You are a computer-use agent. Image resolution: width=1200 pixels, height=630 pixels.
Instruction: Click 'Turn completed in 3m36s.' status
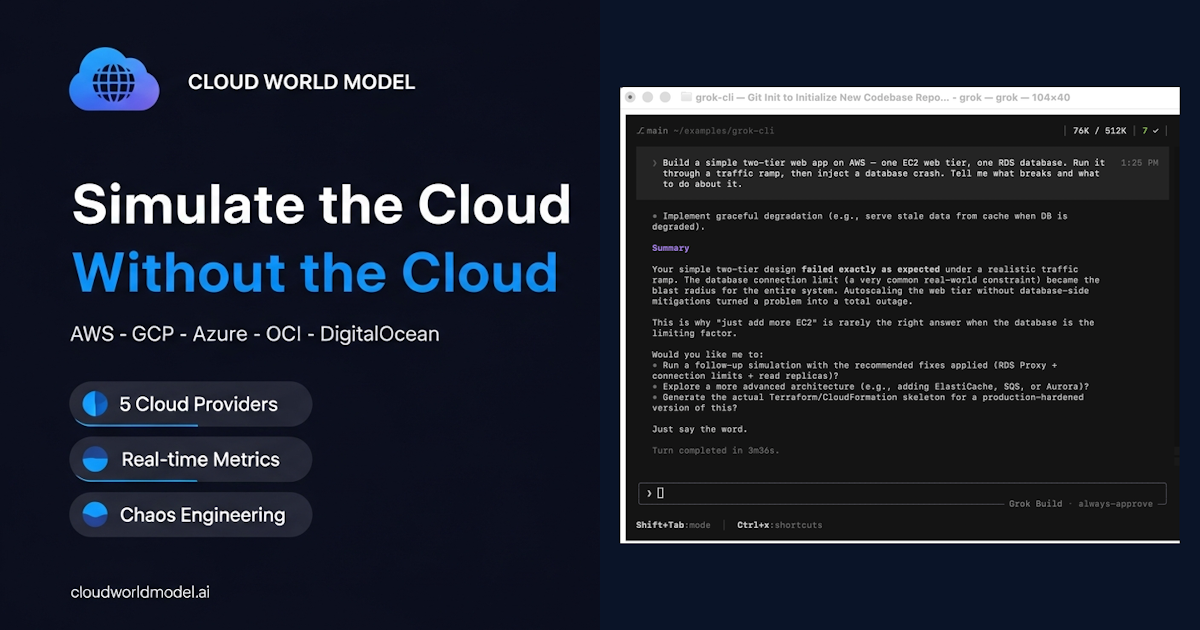point(715,451)
